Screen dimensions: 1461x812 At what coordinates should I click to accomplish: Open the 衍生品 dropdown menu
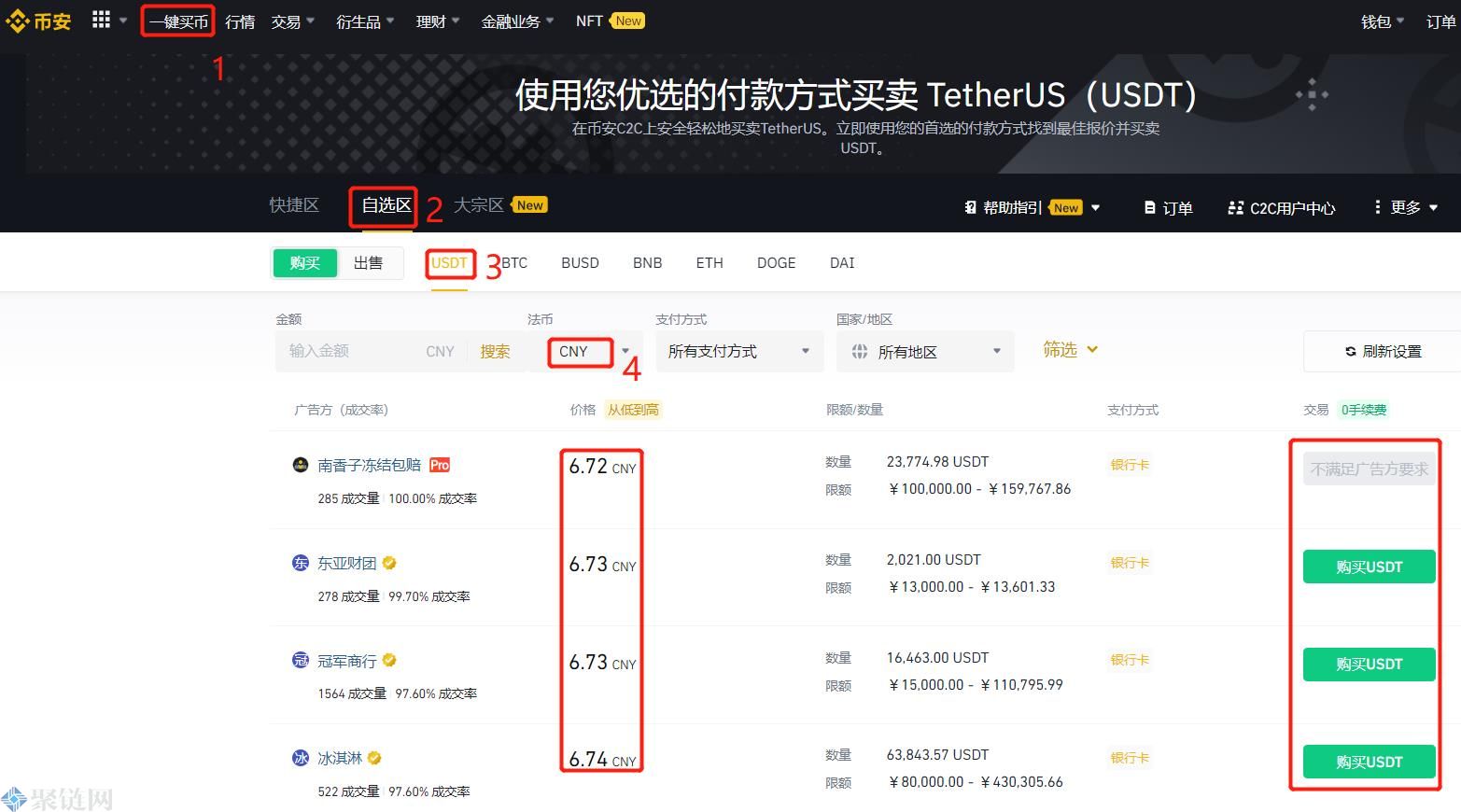point(365,21)
